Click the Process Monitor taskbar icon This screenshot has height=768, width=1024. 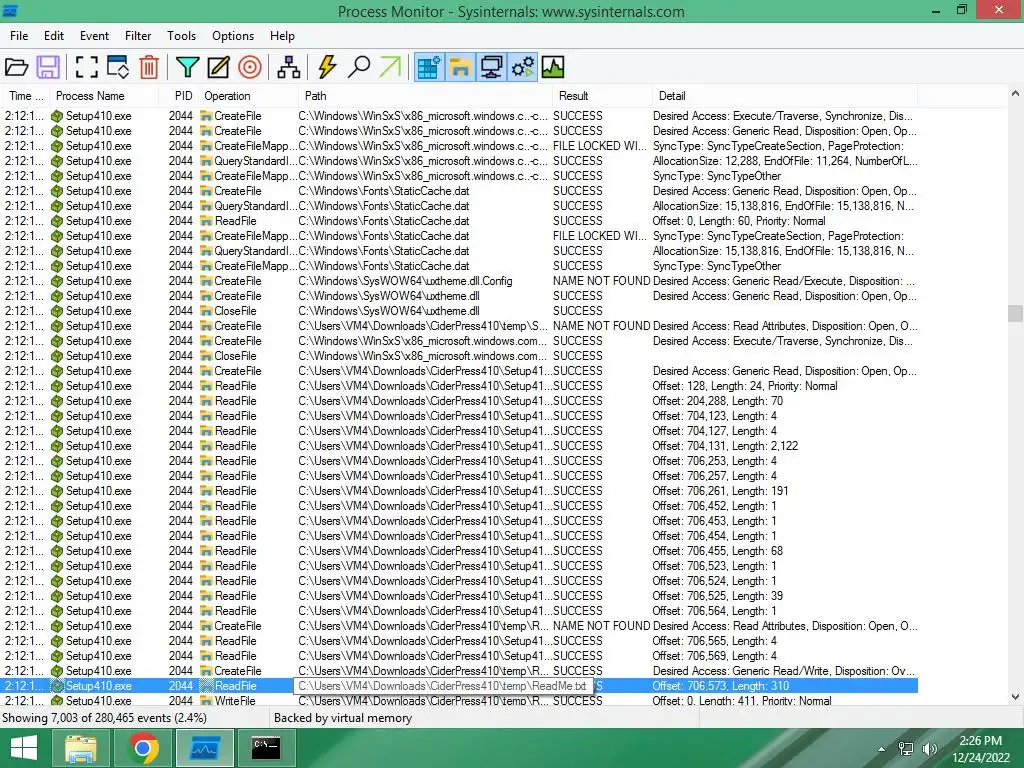coord(204,748)
